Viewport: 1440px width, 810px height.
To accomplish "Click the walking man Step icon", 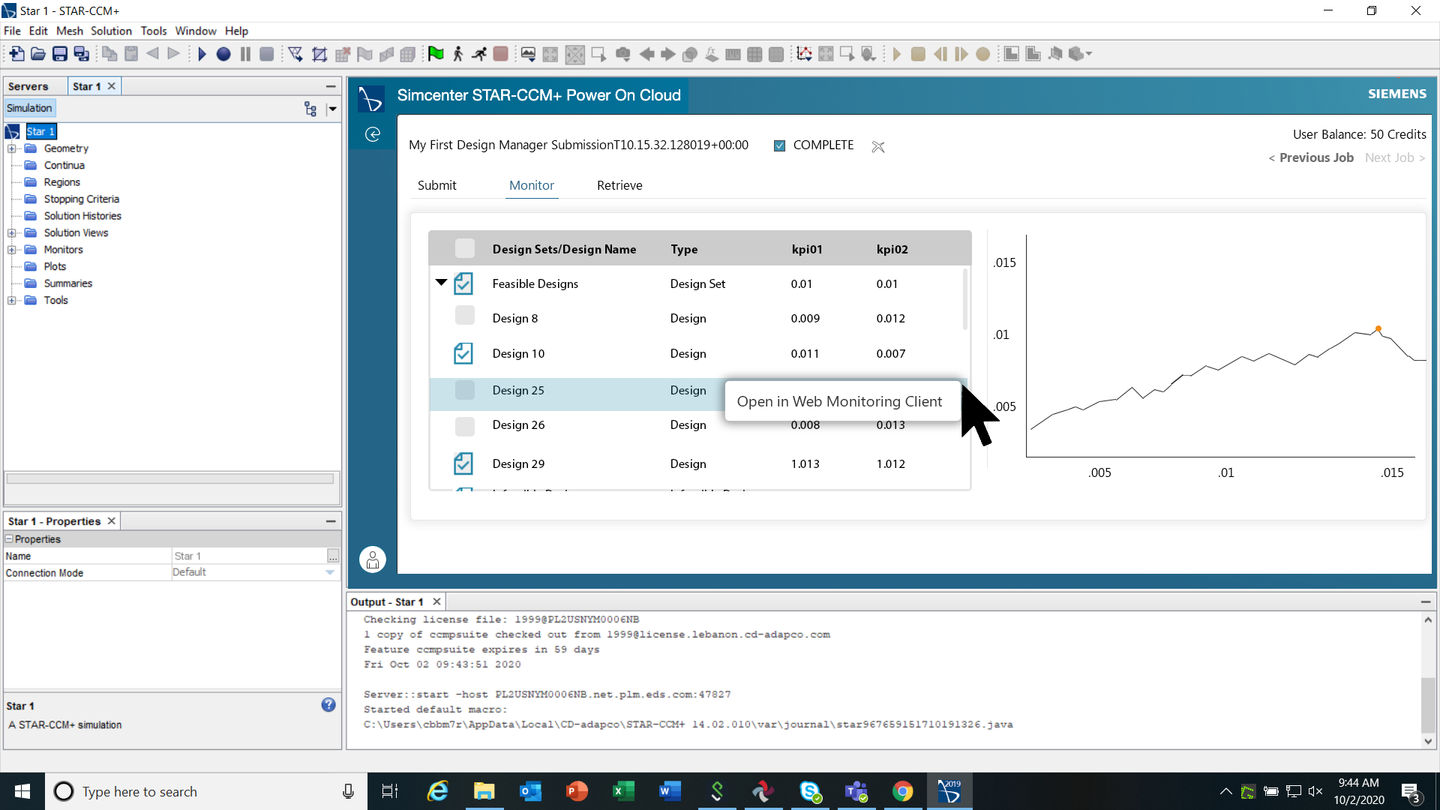I will [458, 54].
